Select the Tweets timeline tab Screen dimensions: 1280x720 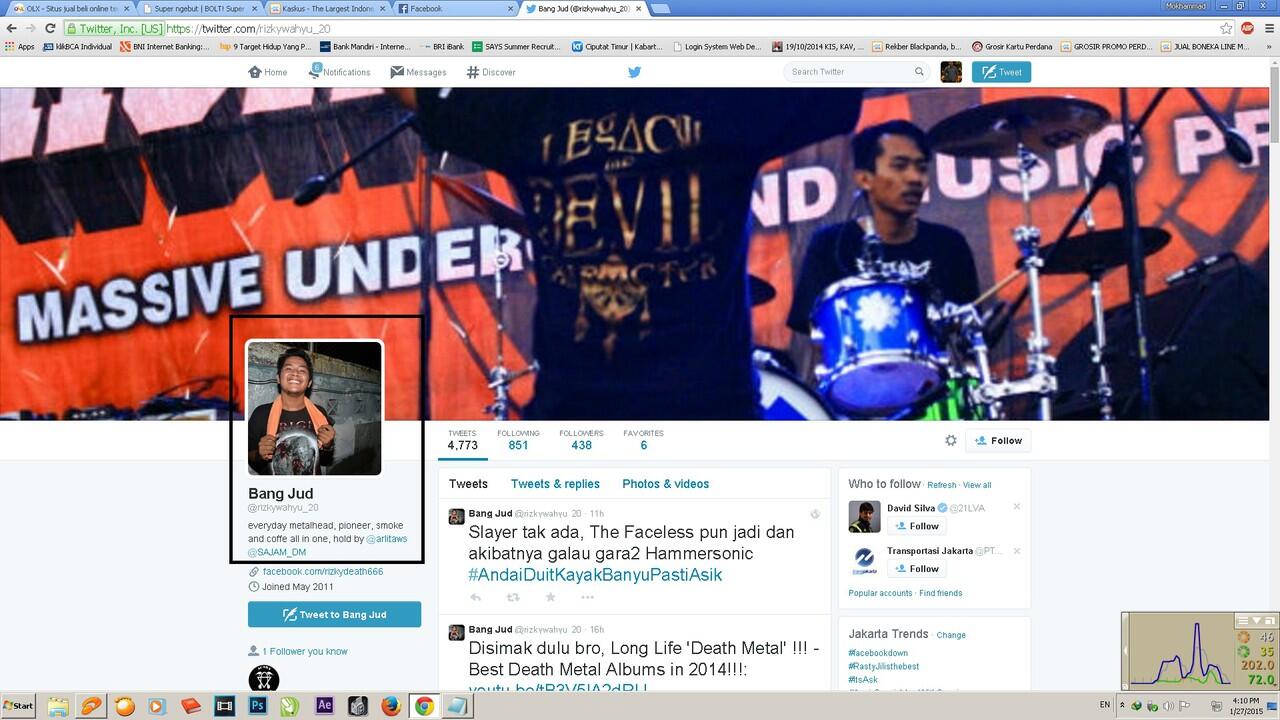(468, 484)
